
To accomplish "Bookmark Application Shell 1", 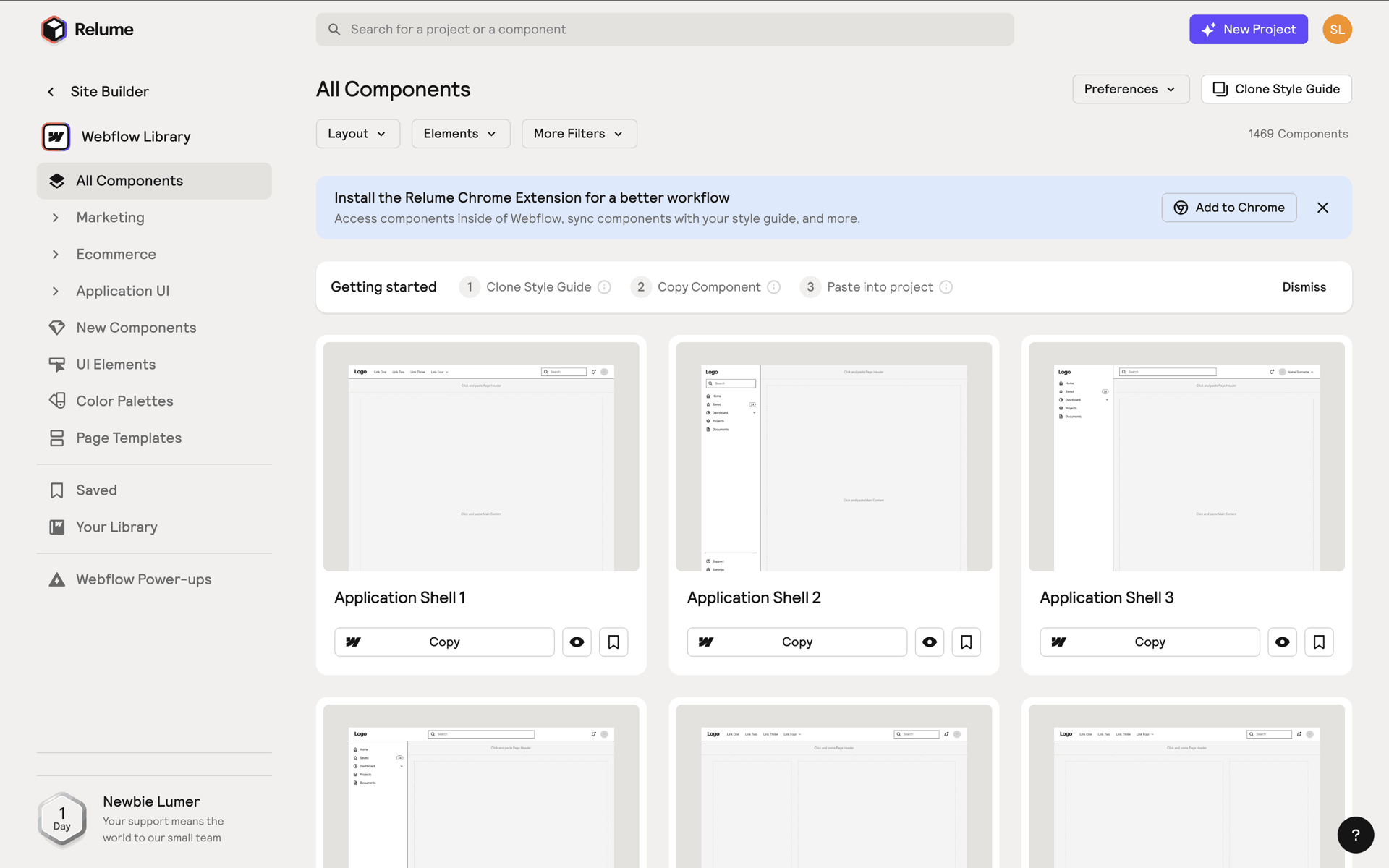I will [613, 642].
